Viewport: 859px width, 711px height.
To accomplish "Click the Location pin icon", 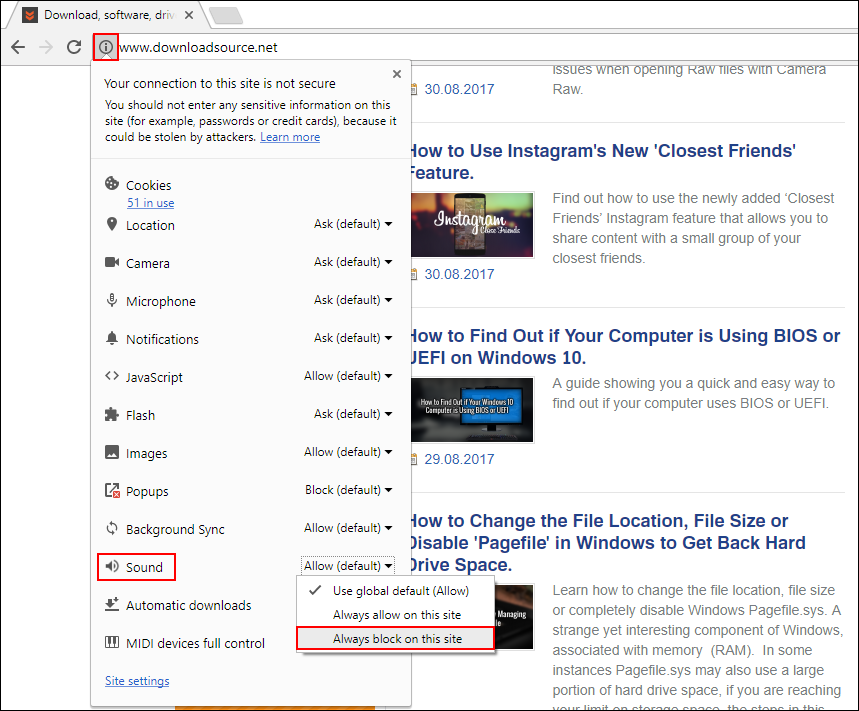I will [112, 224].
